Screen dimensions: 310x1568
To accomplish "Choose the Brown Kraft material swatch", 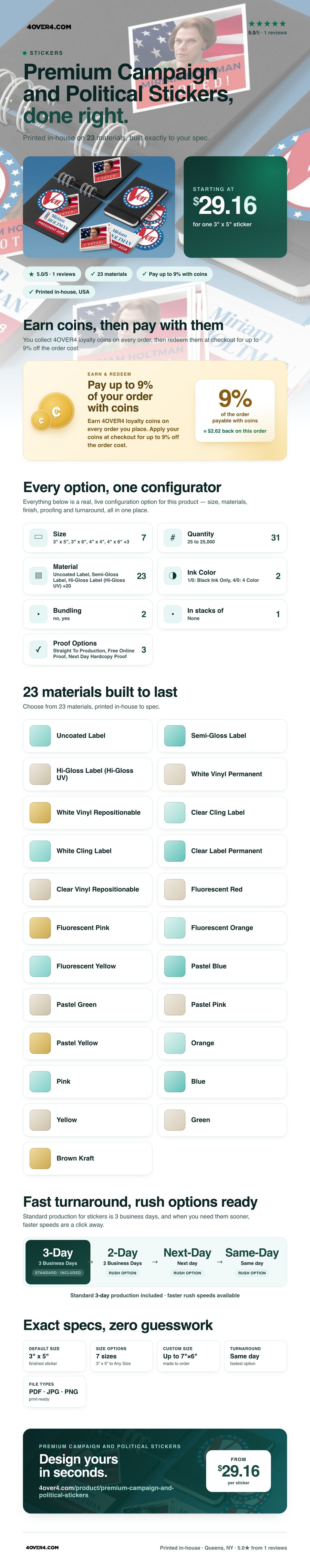I will point(88,1158).
